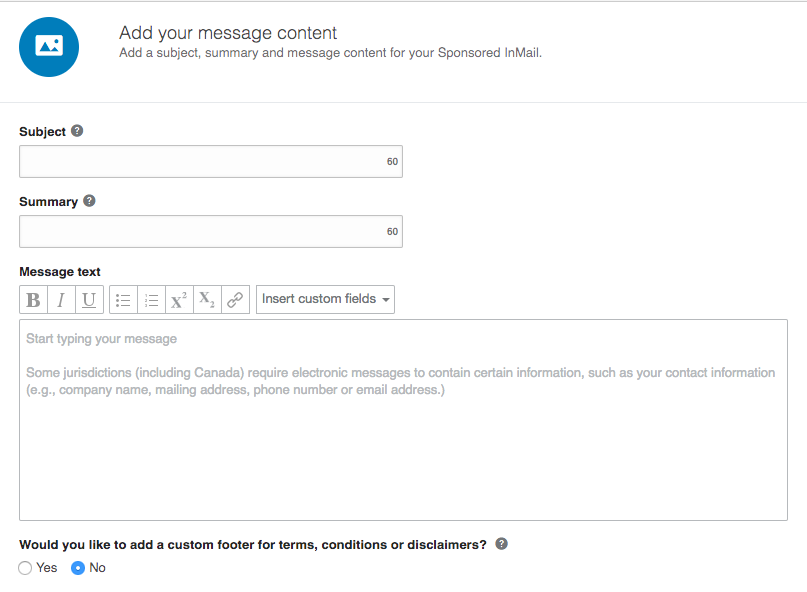Click the blue image icon in header
Viewport: 807px width, 592px height.
click(49, 47)
